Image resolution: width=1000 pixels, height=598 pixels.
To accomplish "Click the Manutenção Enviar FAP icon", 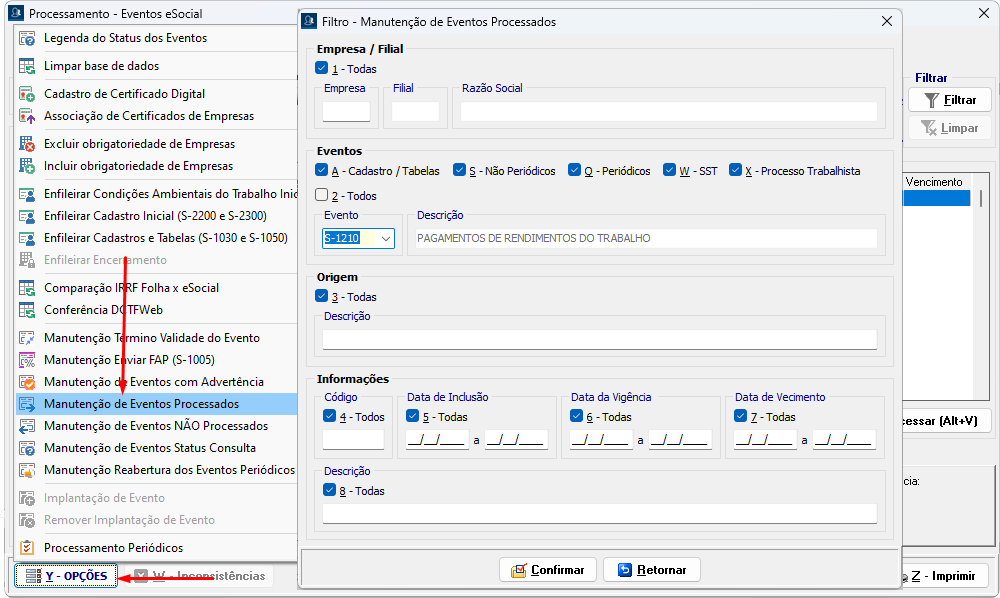I will (x=27, y=360).
